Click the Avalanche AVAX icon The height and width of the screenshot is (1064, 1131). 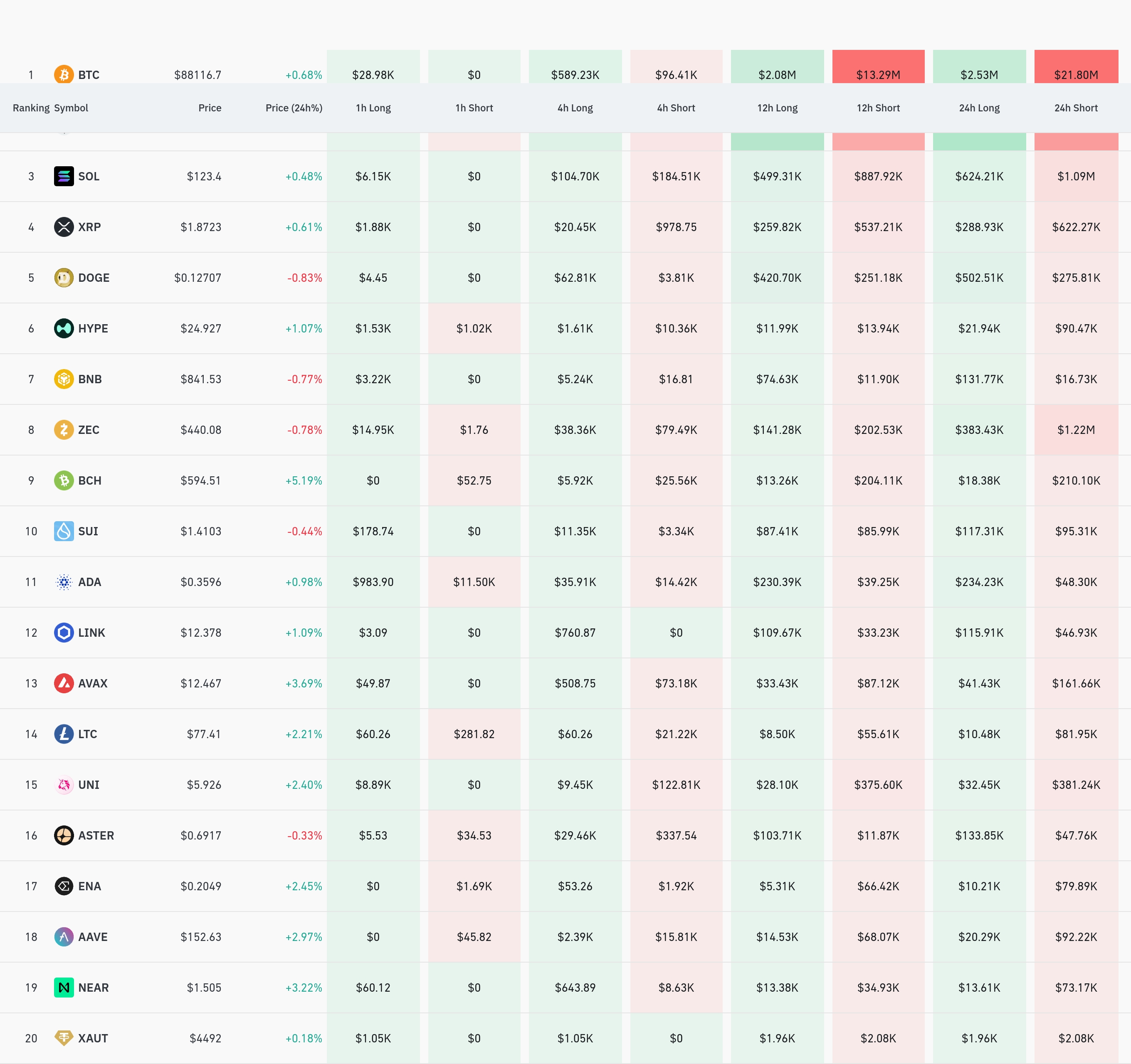tap(64, 683)
